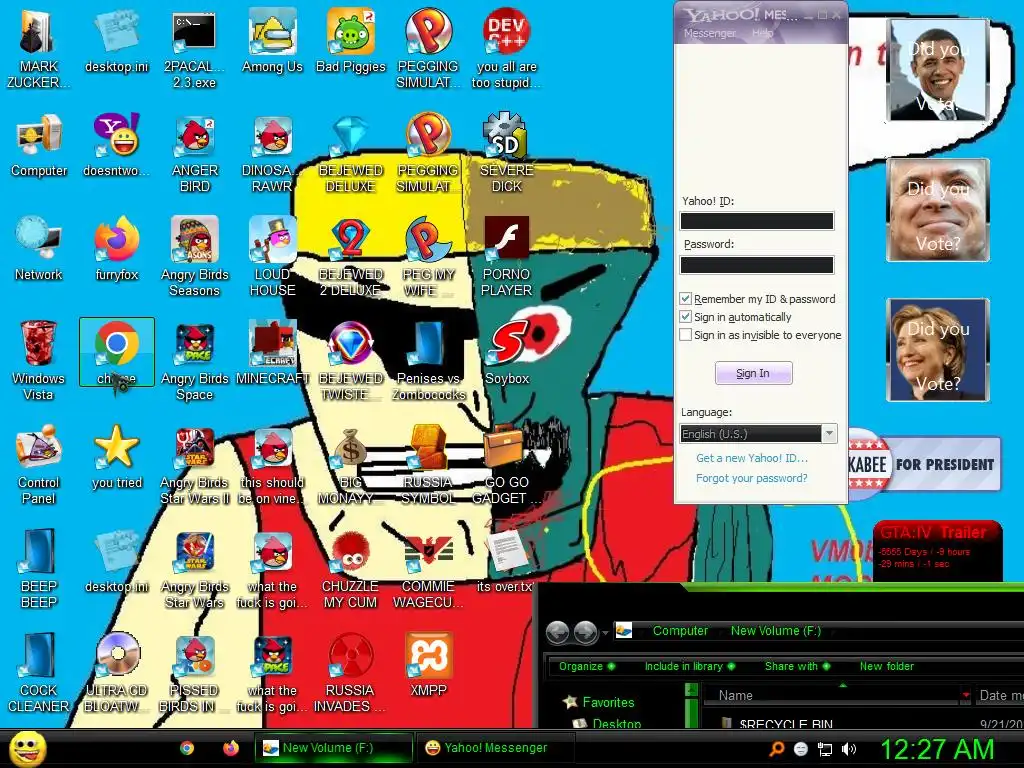Expand the Language dropdown in Yahoo Messenger
The height and width of the screenshot is (768, 1024).
click(829, 434)
